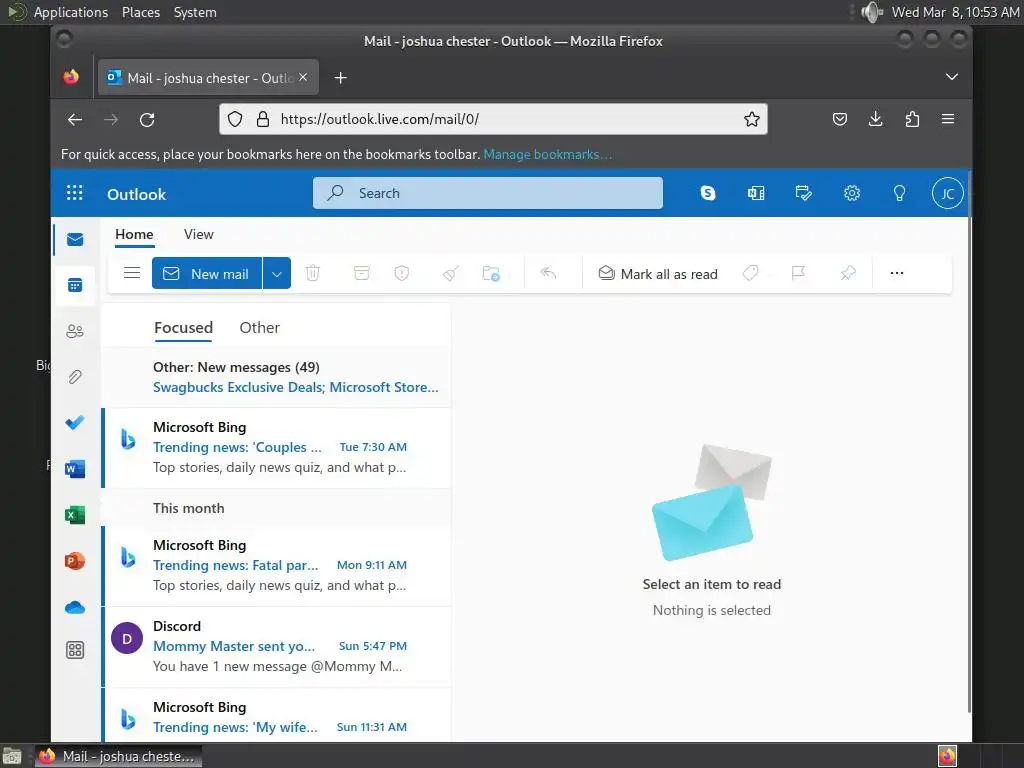The width and height of the screenshot is (1024, 768).
Task: Open the Firefox hamburger menu
Action: click(948, 119)
